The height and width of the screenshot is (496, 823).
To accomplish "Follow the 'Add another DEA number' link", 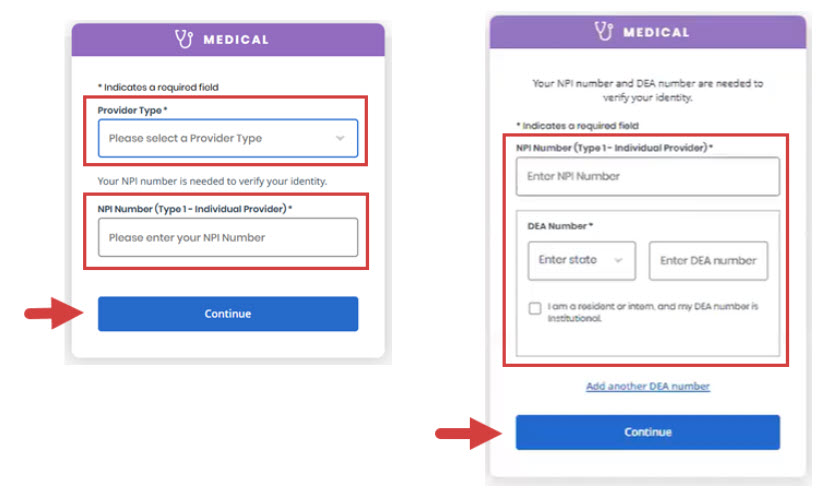I will tap(647, 386).
